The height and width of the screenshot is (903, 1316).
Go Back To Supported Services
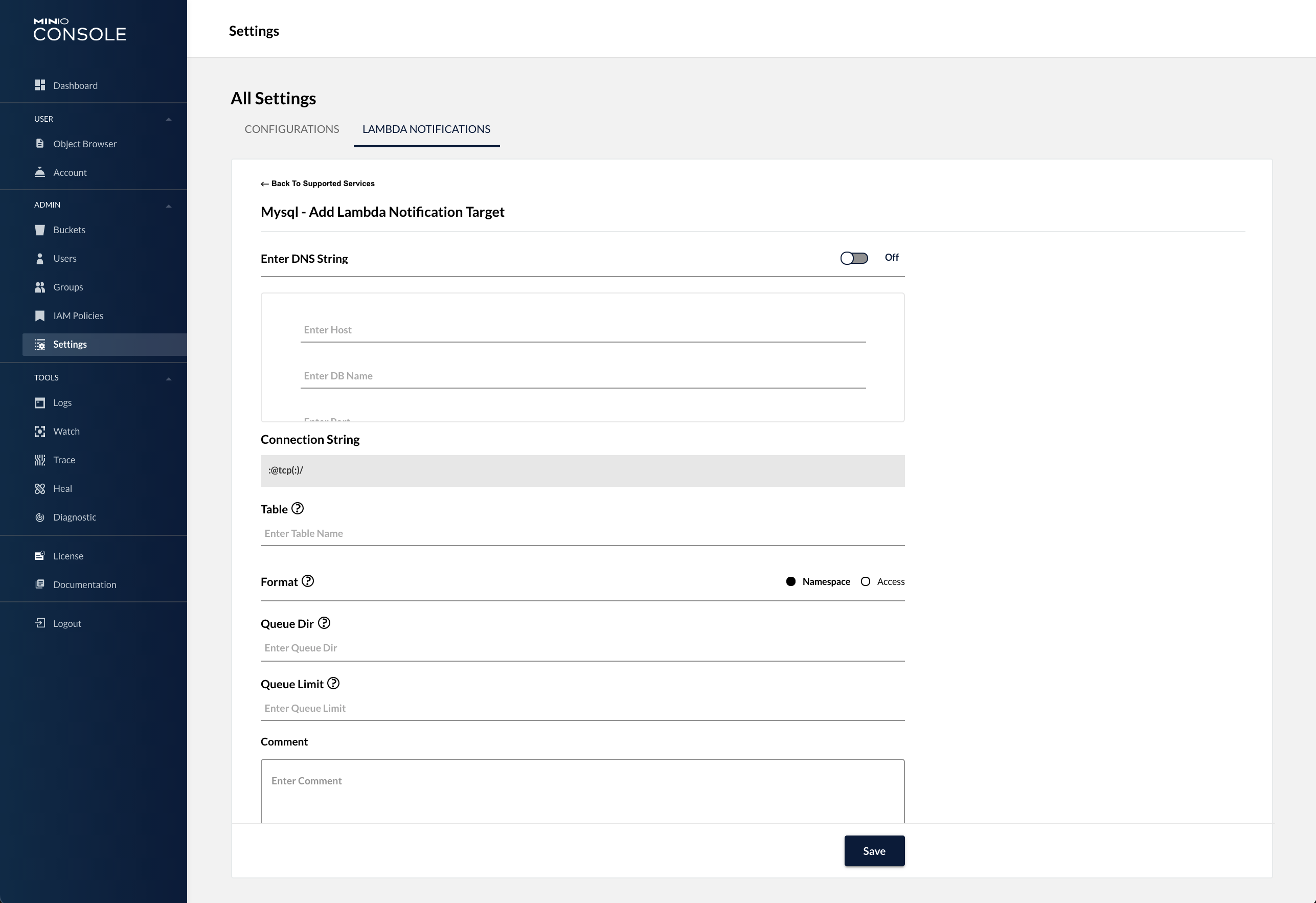tap(317, 184)
